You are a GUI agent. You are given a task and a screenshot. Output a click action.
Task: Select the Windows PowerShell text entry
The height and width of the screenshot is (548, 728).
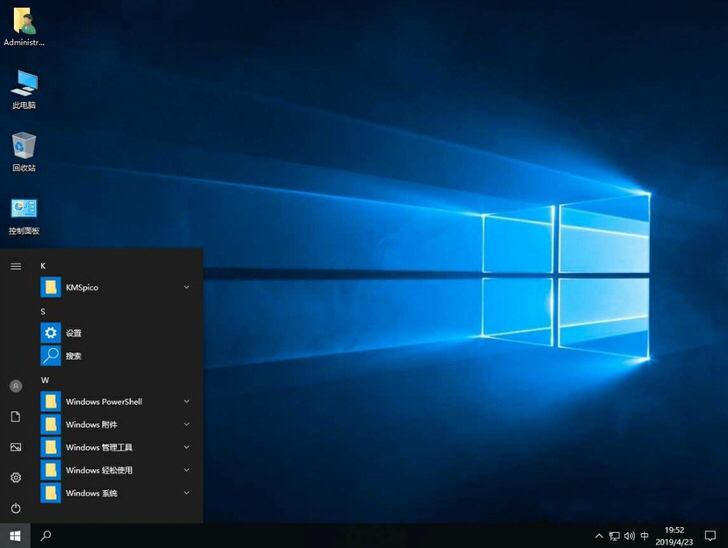(104, 402)
